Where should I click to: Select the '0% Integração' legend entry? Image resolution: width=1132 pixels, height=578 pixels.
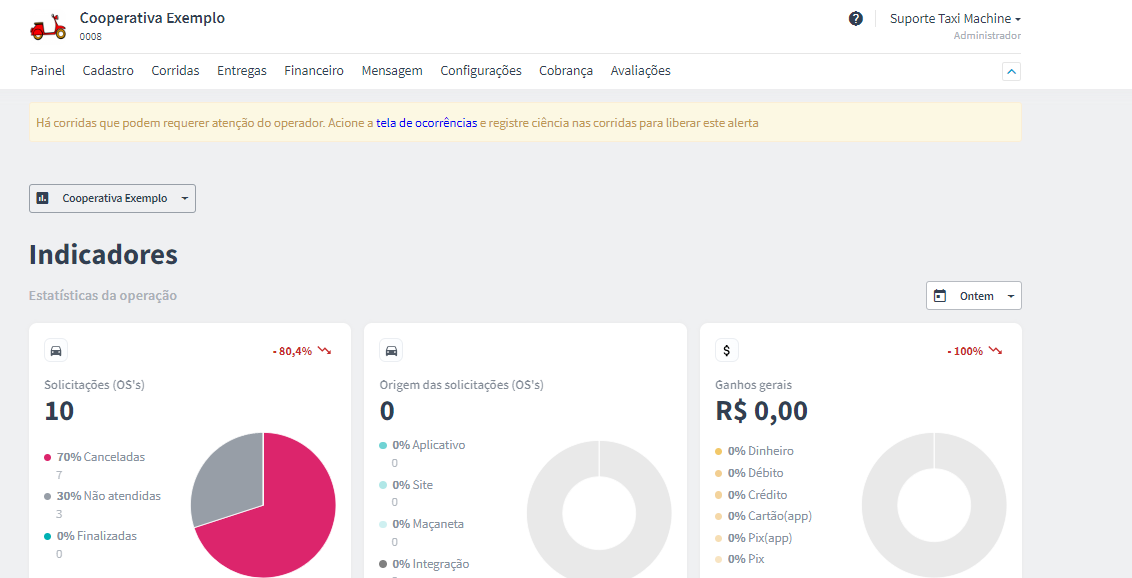coord(424,564)
